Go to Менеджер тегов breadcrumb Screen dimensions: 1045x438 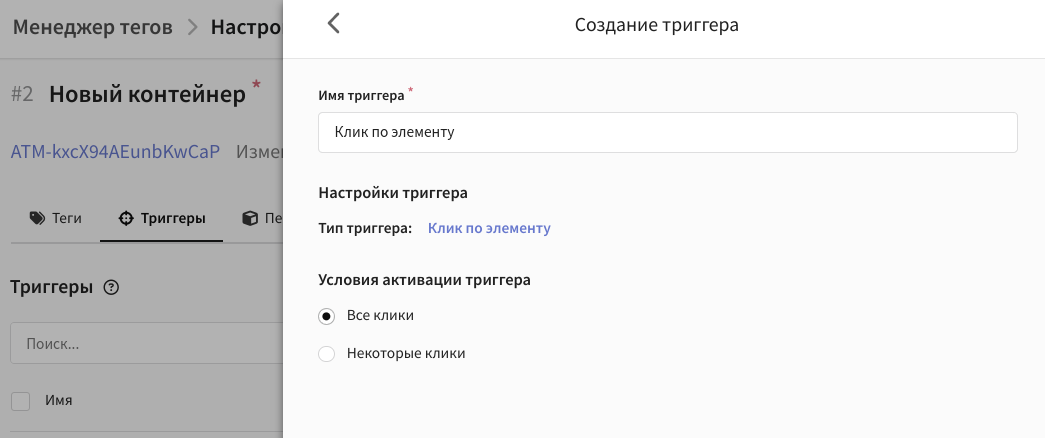coord(93,26)
